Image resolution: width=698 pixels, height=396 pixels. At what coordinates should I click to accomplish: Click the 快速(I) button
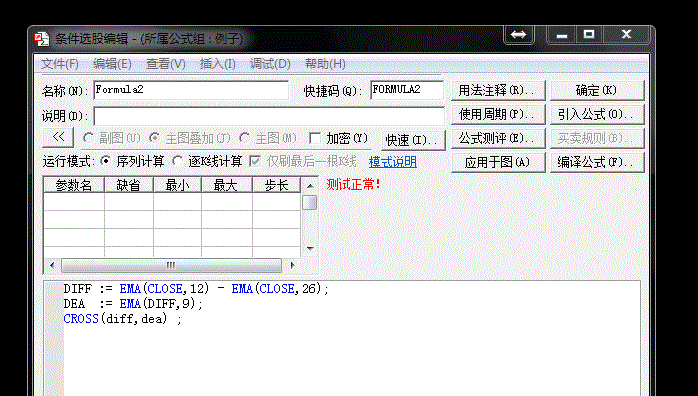[x=413, y=140]
